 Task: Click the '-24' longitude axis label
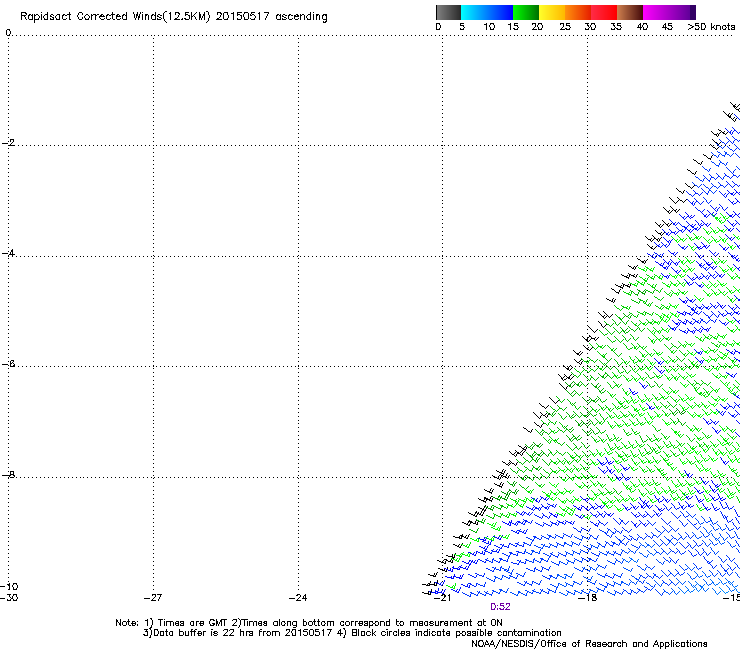[298, 598]
